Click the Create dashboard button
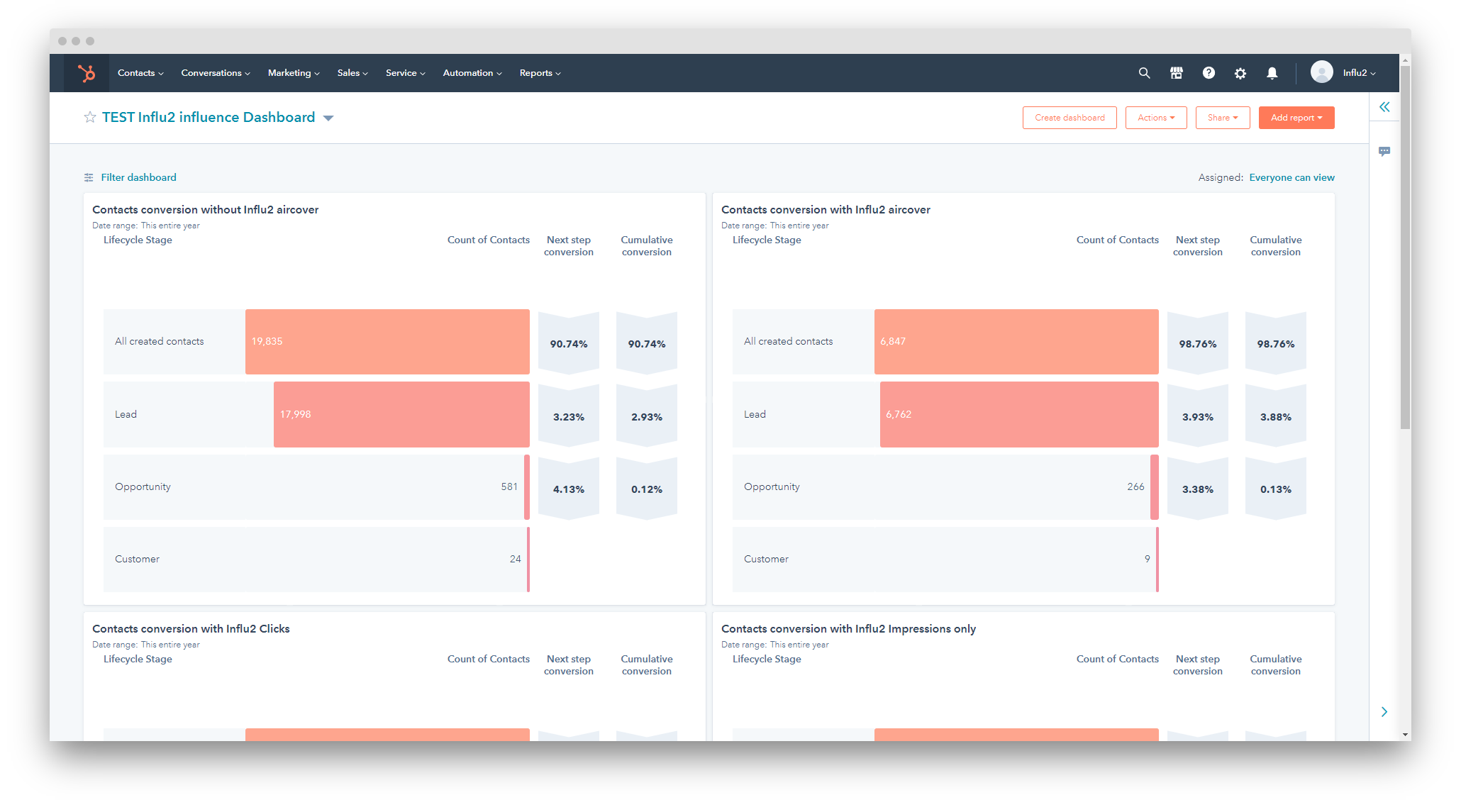The image size is (1461, 812). pos(1069,117)
